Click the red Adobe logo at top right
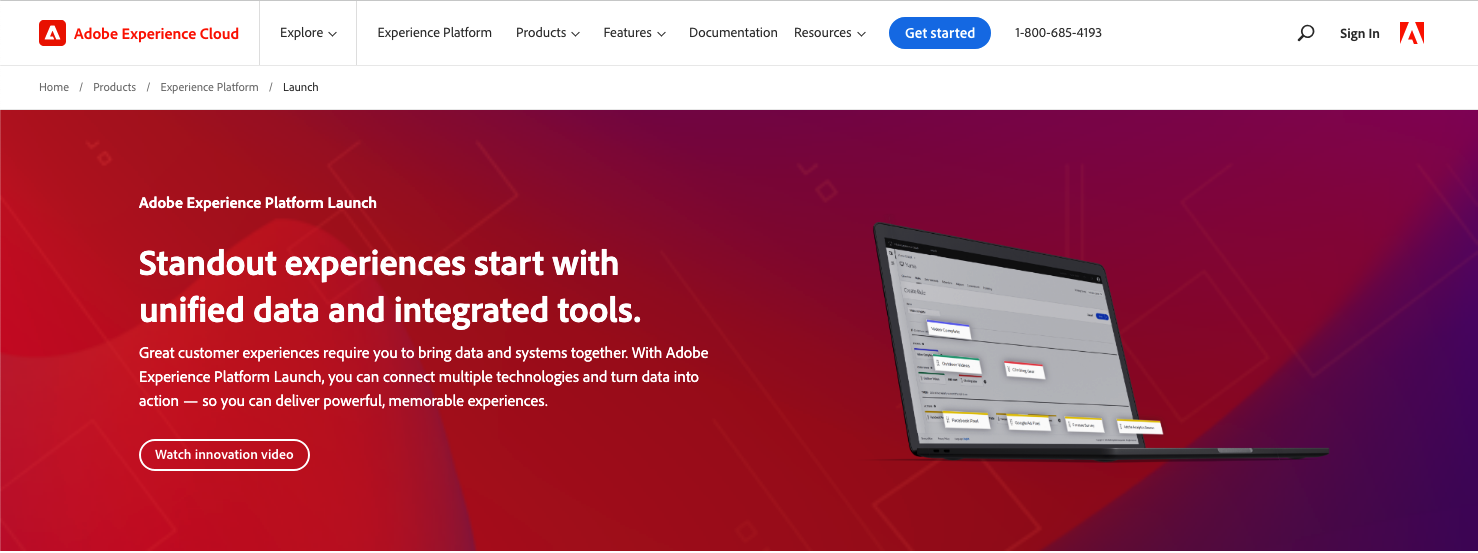Image resolution: width=1478 pixels, height=553 pixels. pyautogui.click(x=1412, y=33)
